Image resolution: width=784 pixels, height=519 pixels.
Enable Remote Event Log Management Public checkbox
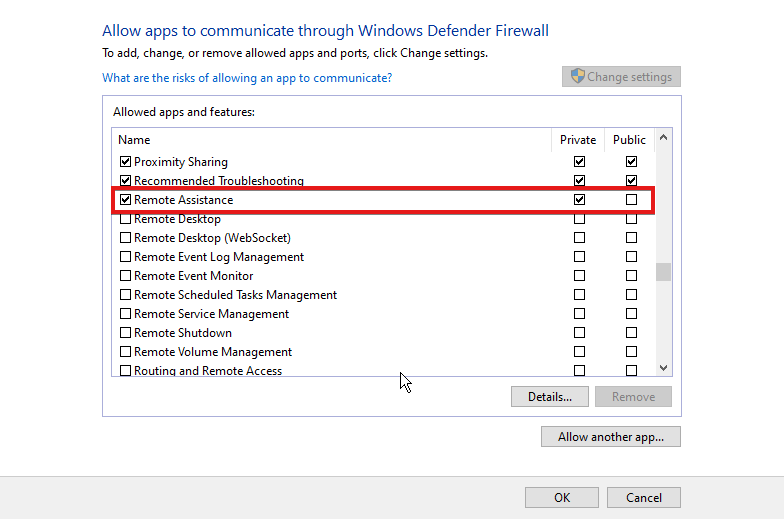click(632, 256)
